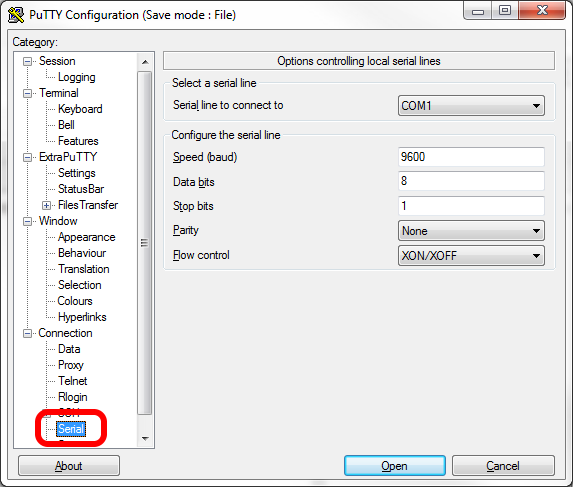Click the About button

(69, 466)
